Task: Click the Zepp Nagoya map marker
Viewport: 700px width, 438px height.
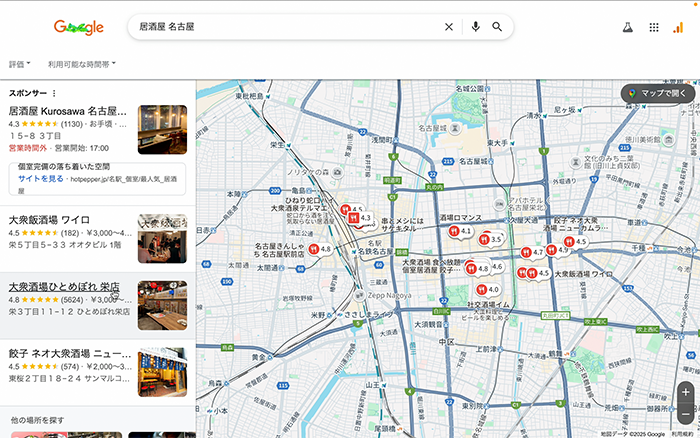Action: click(x=359, y=295)
